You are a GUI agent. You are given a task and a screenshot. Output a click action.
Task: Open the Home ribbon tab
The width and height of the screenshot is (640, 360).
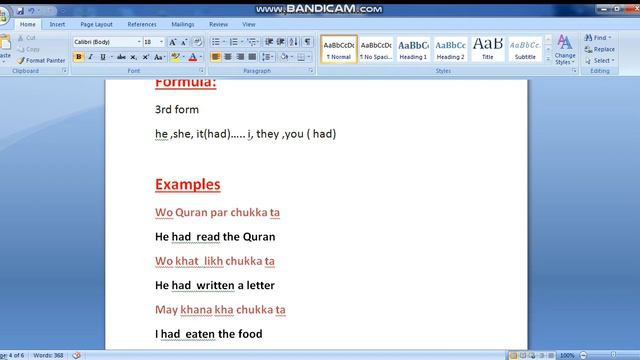[x=28, y=24]
